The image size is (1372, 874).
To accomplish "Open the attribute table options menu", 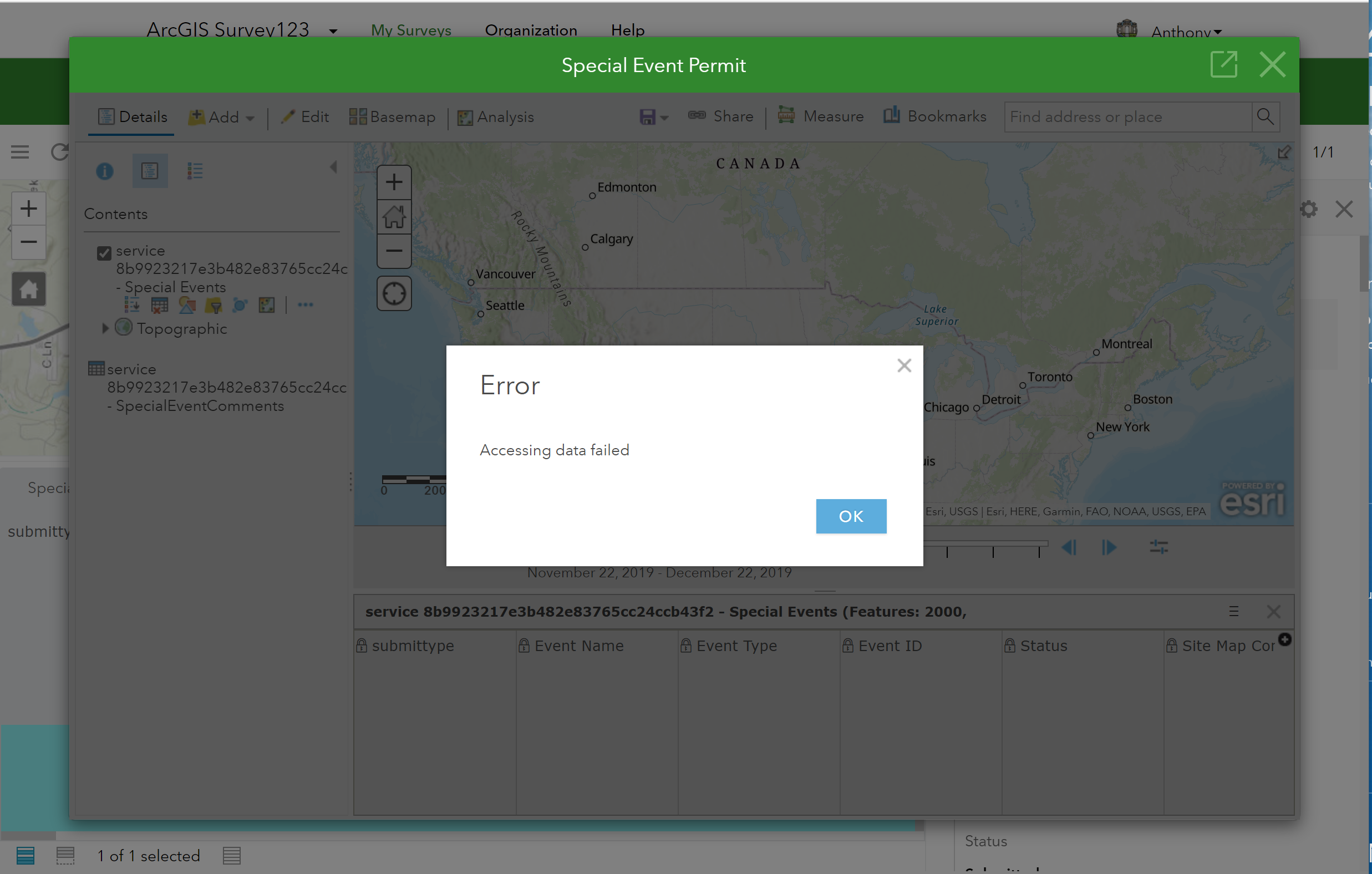I will click(1233, 611).
